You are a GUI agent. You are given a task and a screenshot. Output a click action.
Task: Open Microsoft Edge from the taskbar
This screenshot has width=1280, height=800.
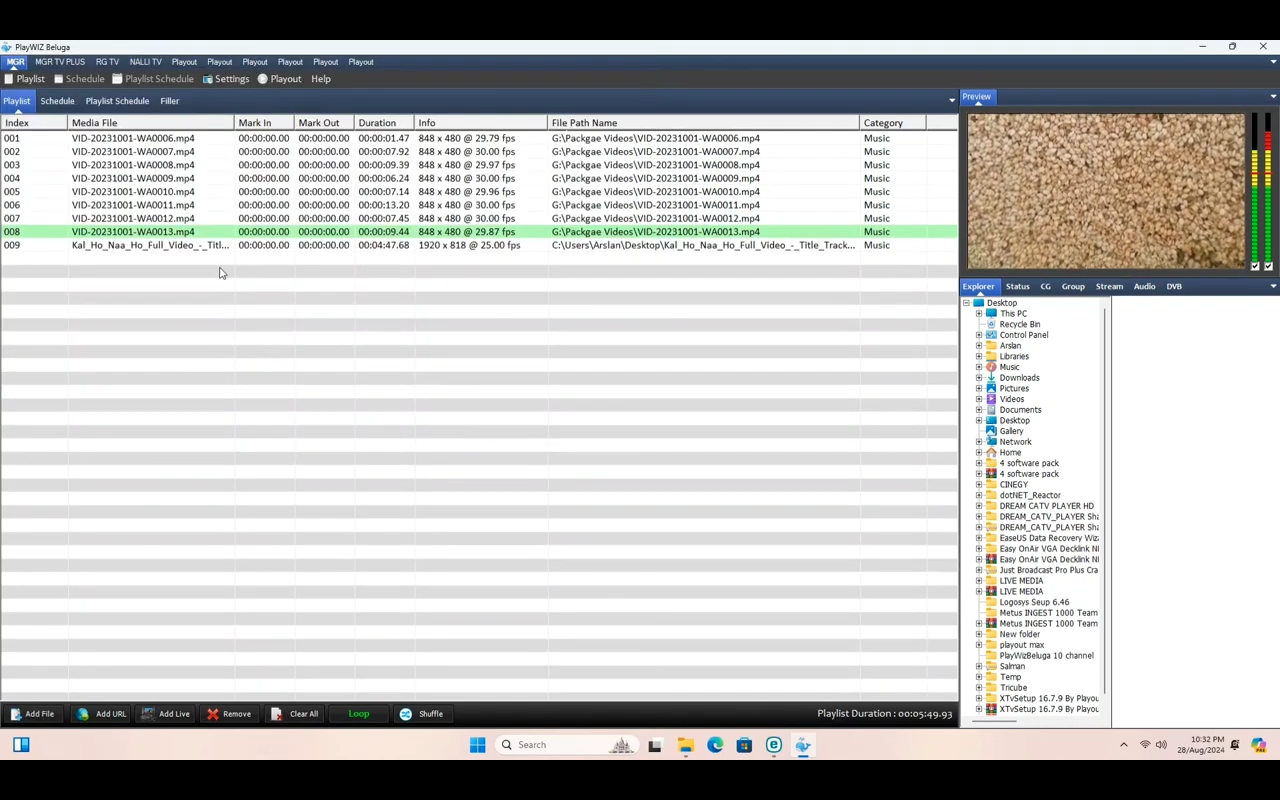coord(715,745)
